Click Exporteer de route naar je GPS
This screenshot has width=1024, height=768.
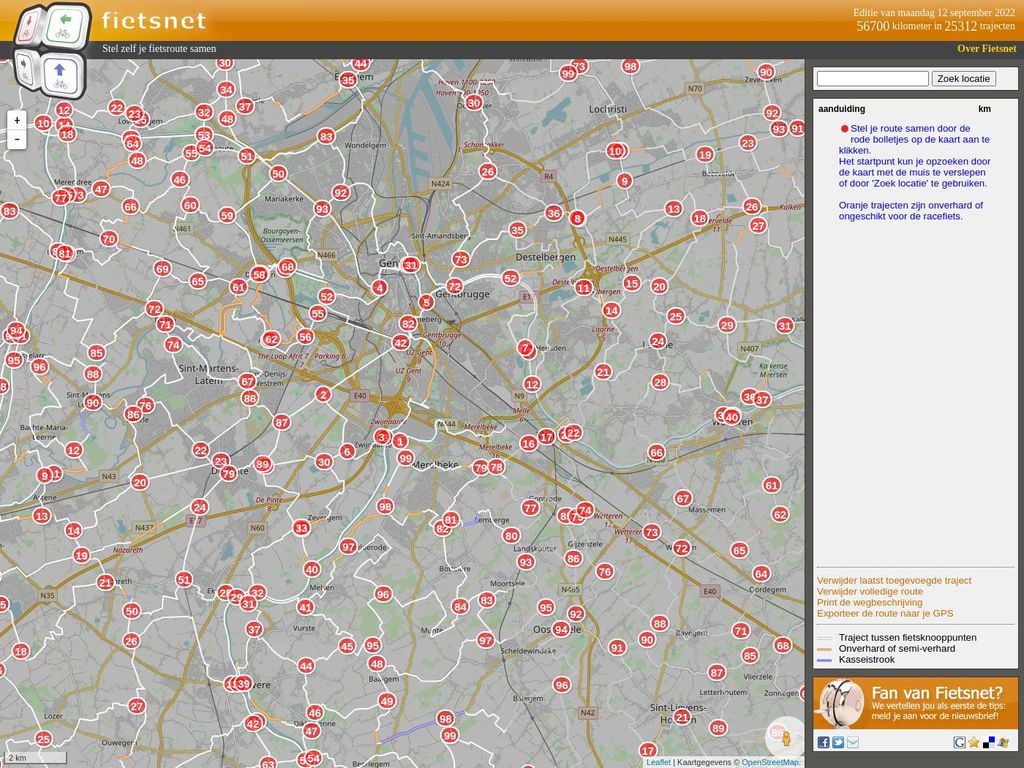(x=885, y=613)
